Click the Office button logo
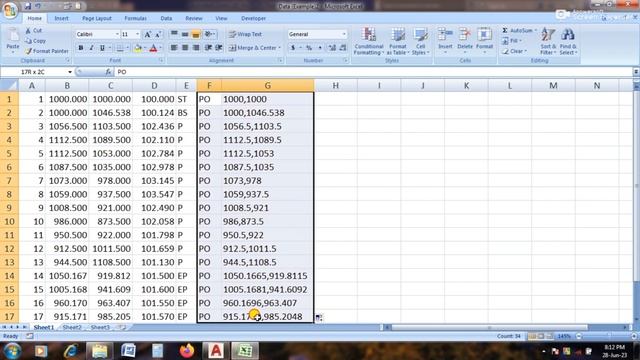The width and height of the screenshot is (640, 360). (x=10, y=10)
